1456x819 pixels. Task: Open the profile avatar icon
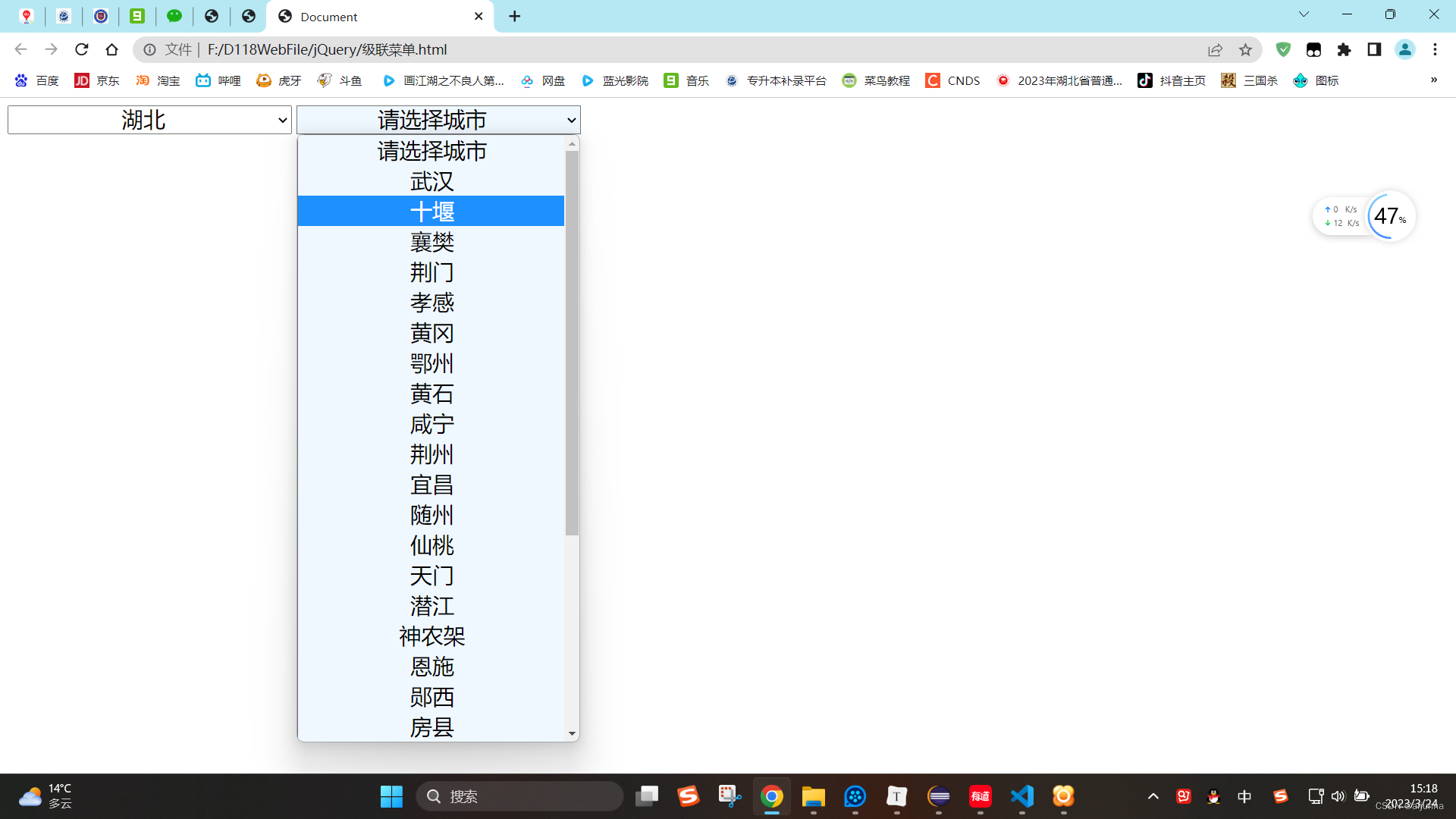1404,49
